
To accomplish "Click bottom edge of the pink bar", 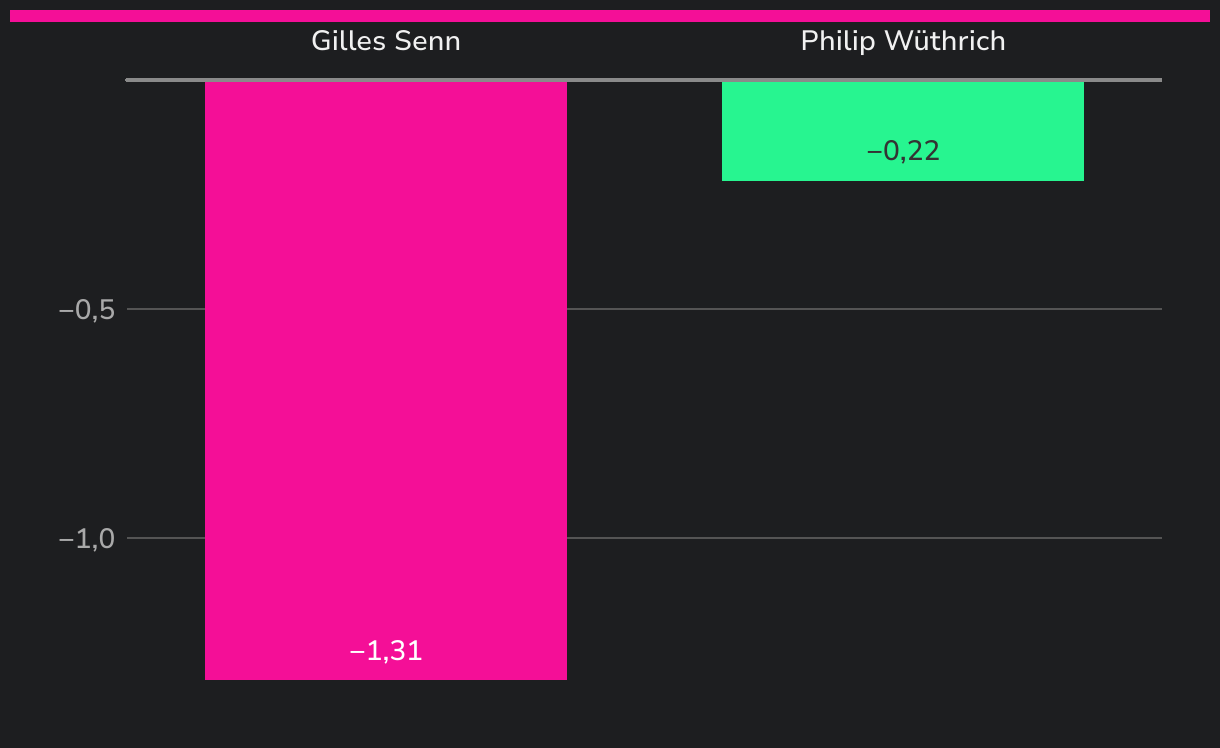I will pyautogui.click(x=385, y=678).
